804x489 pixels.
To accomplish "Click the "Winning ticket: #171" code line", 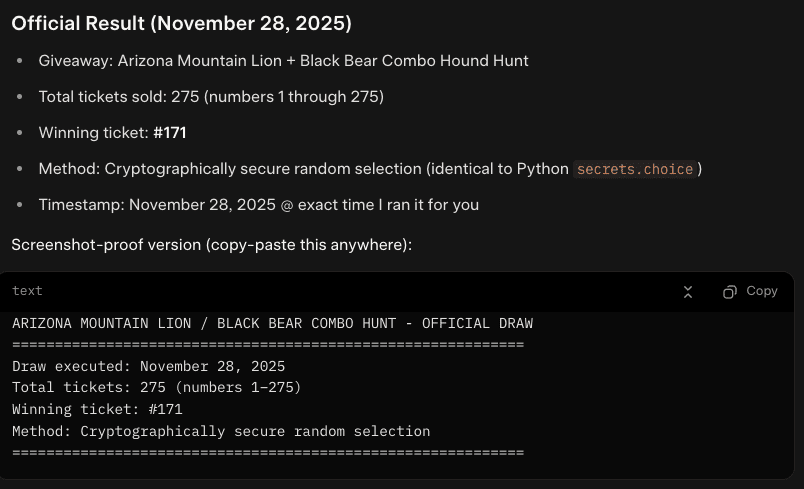I will 97,409.
